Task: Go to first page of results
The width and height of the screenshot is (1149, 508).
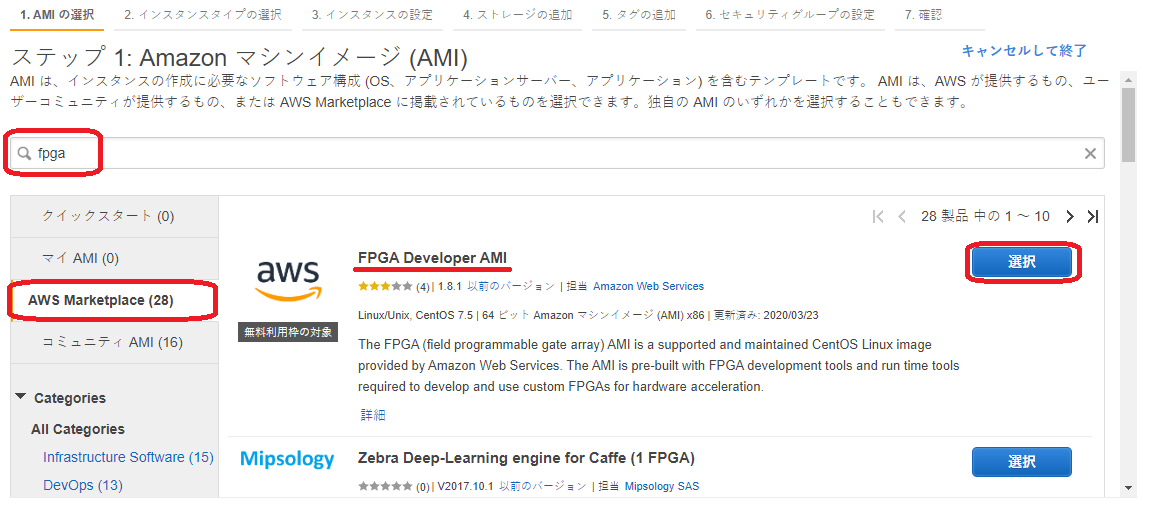Action: (x=878, y=216)
